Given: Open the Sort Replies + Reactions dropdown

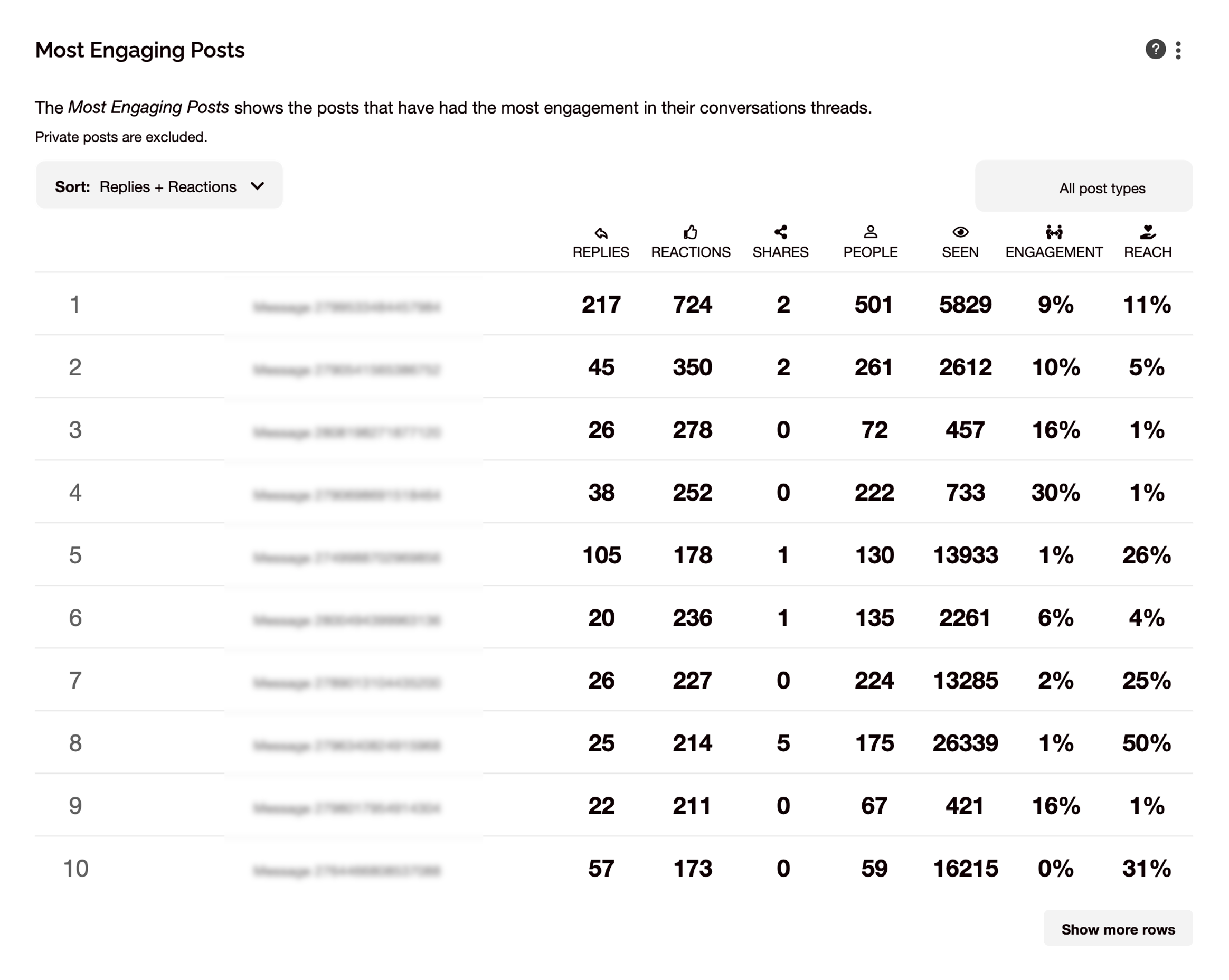Looking at the screenshot, I should click(159, 185).
